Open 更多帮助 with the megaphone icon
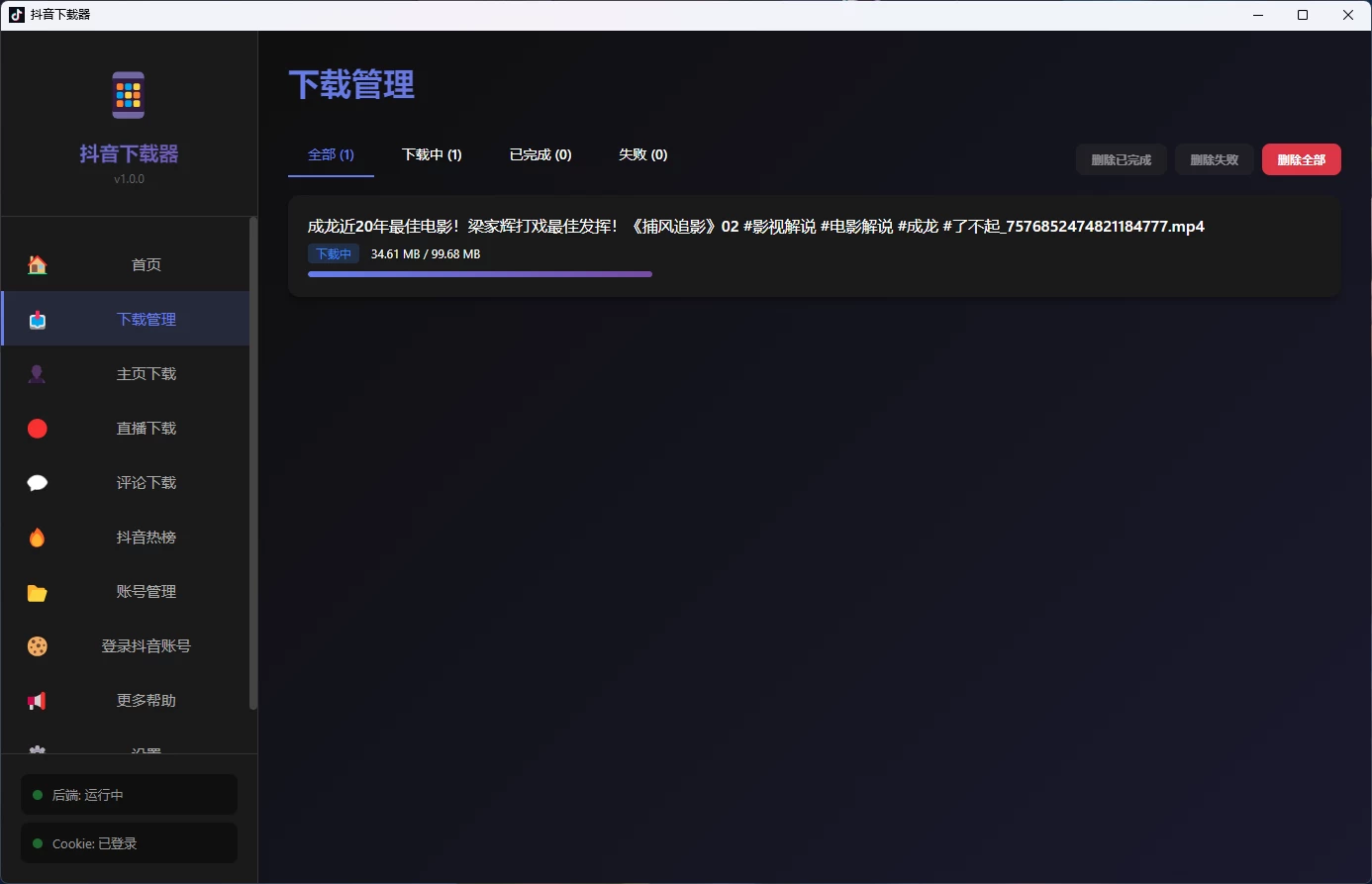 (37, 700)
